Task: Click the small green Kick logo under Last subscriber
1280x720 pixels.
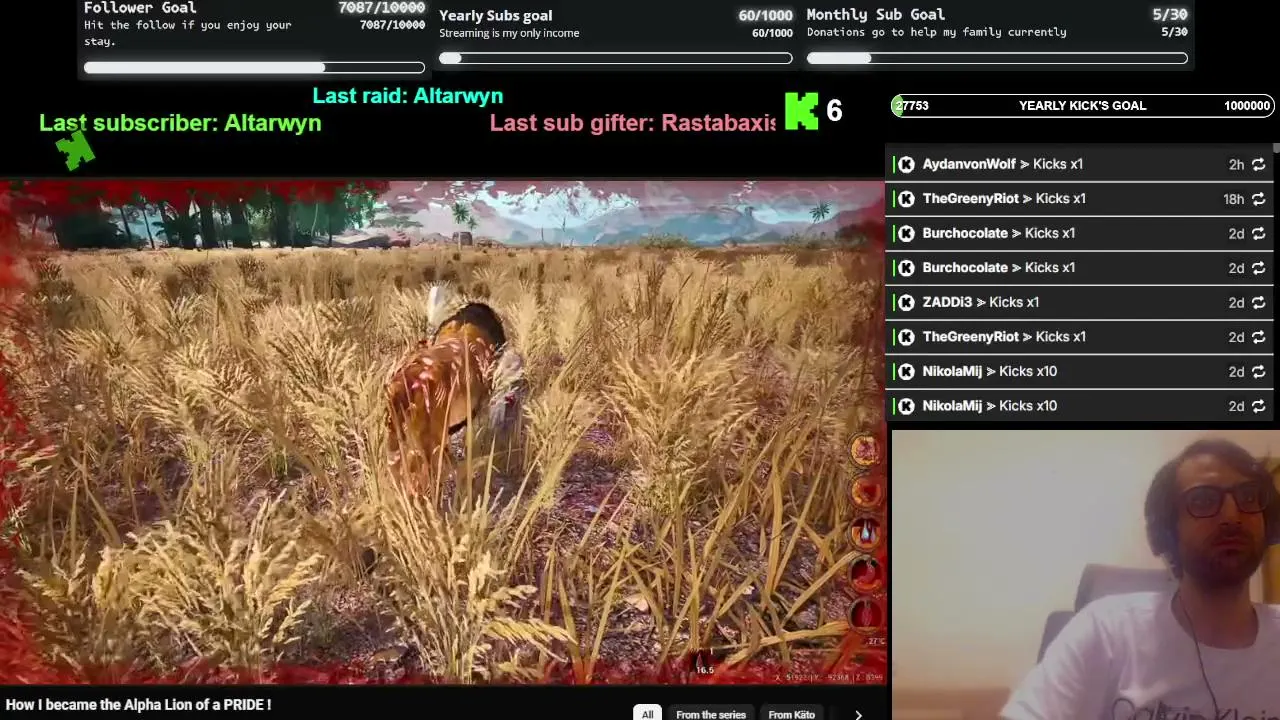Action: (x=75, y=151)
